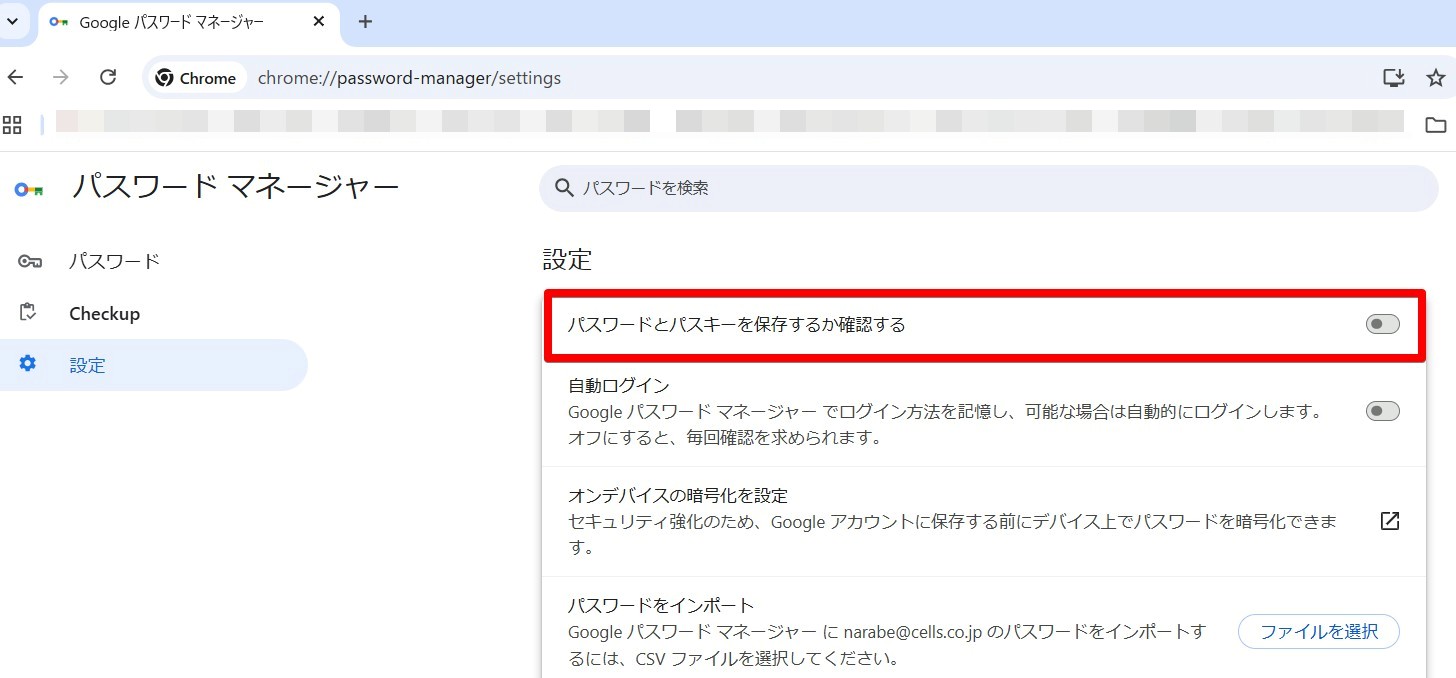Click the install/cast screen icon in the address bar
The width and height of the screenshot is (1456, 678).
point(1394,78)
